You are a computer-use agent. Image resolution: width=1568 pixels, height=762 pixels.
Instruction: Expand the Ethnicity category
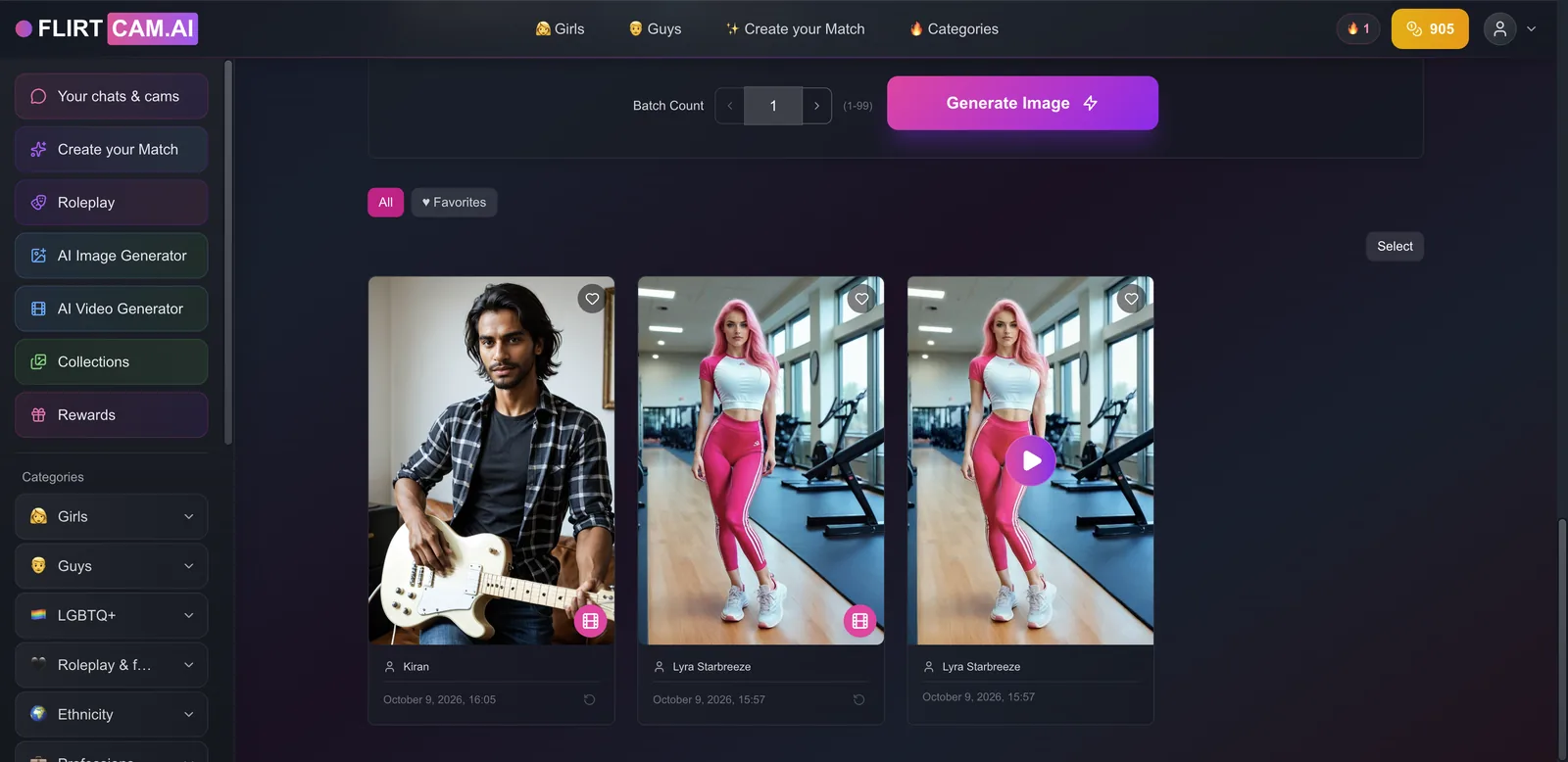[x=111, y=714]
